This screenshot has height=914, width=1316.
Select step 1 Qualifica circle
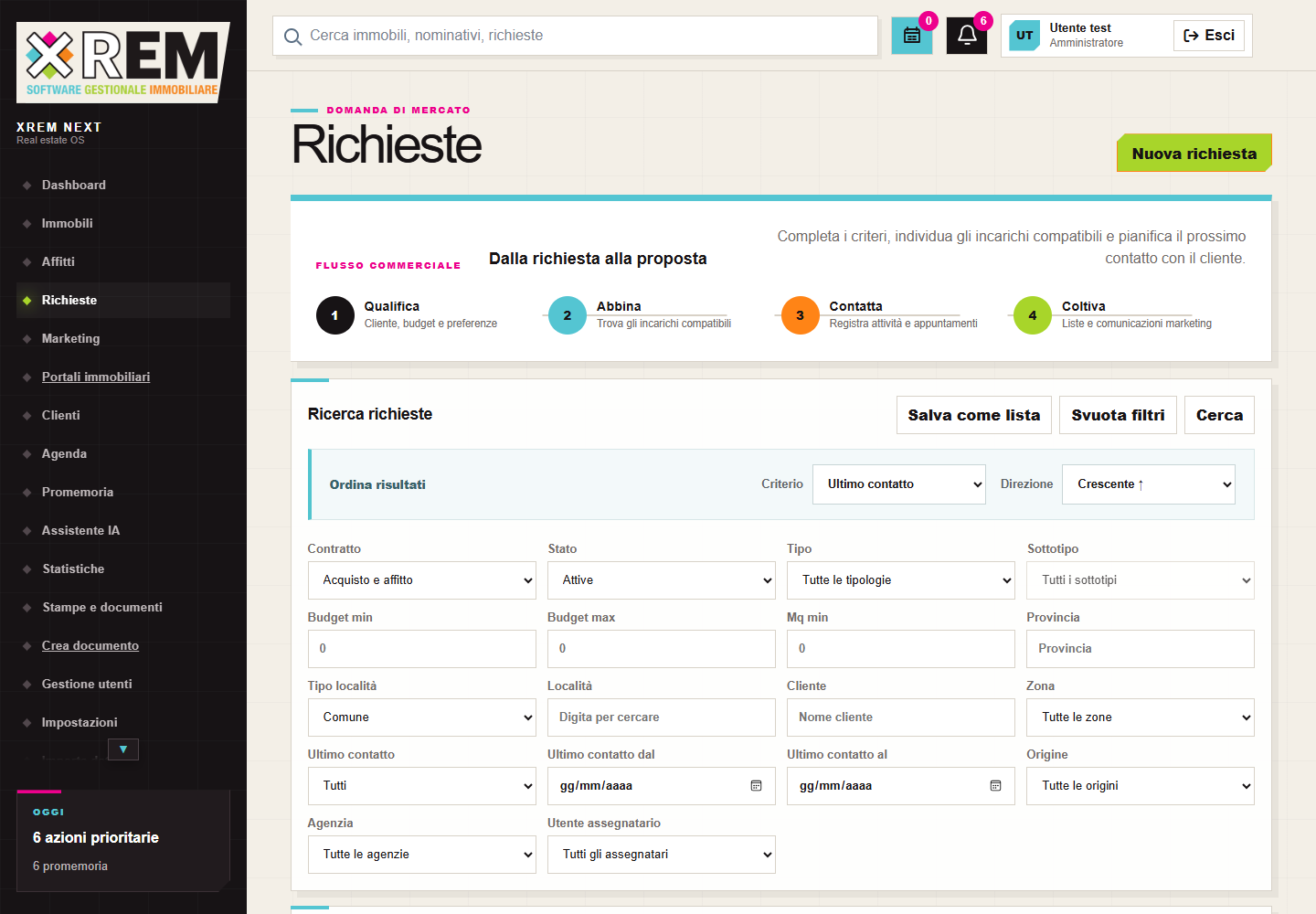(335, 315)
